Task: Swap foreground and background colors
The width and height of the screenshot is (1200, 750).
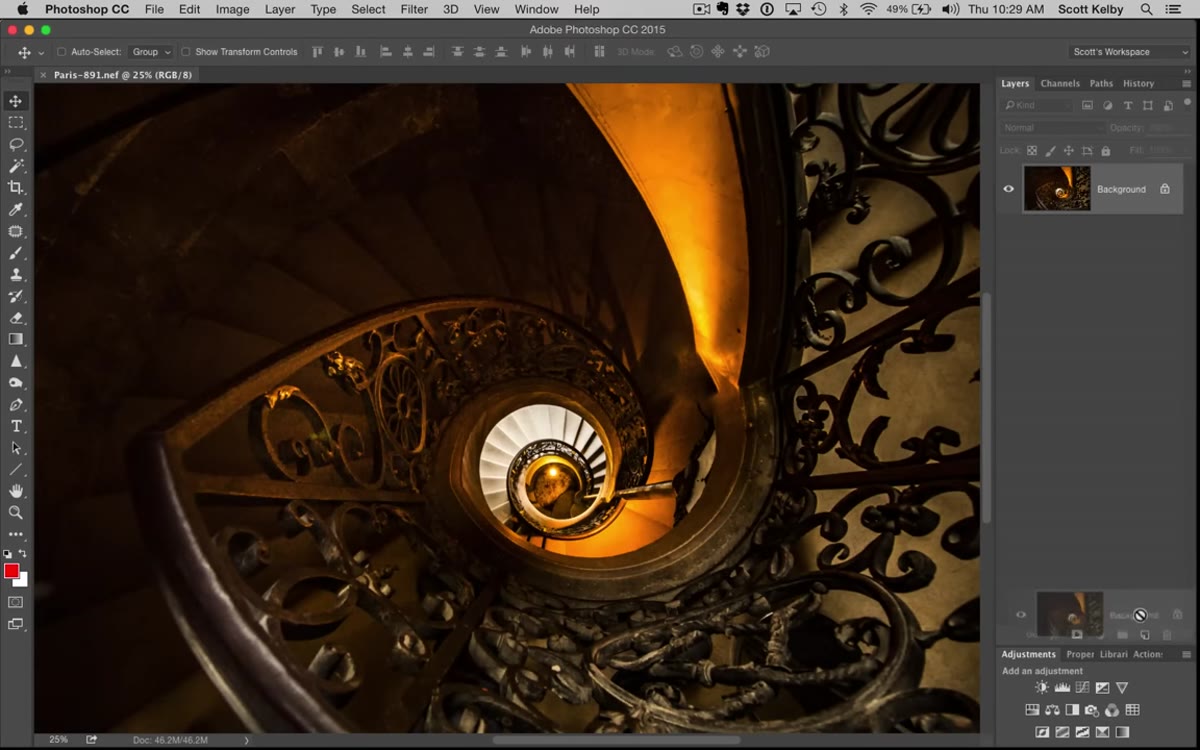Action: (x=23, y=553)
